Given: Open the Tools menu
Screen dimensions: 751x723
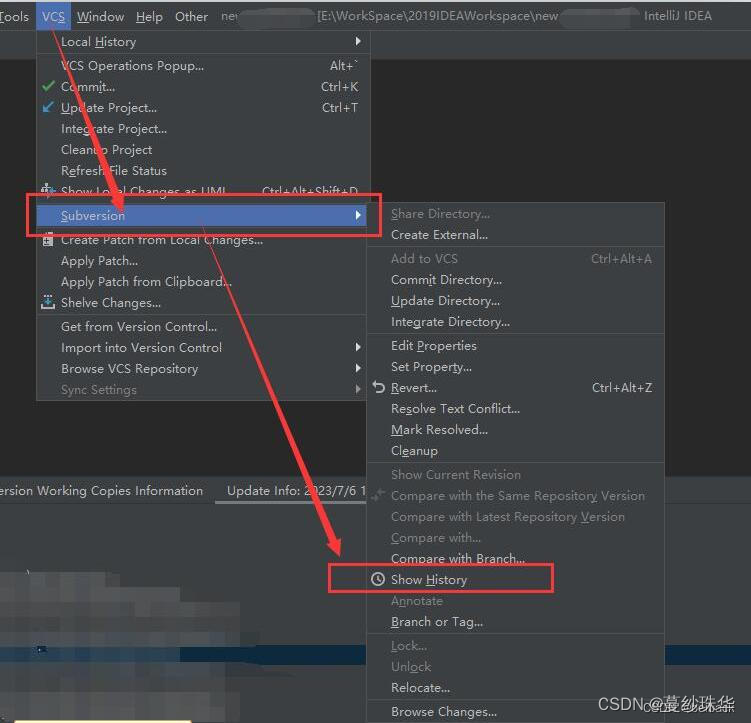Looking at the screenshot, I should point(14,17).
